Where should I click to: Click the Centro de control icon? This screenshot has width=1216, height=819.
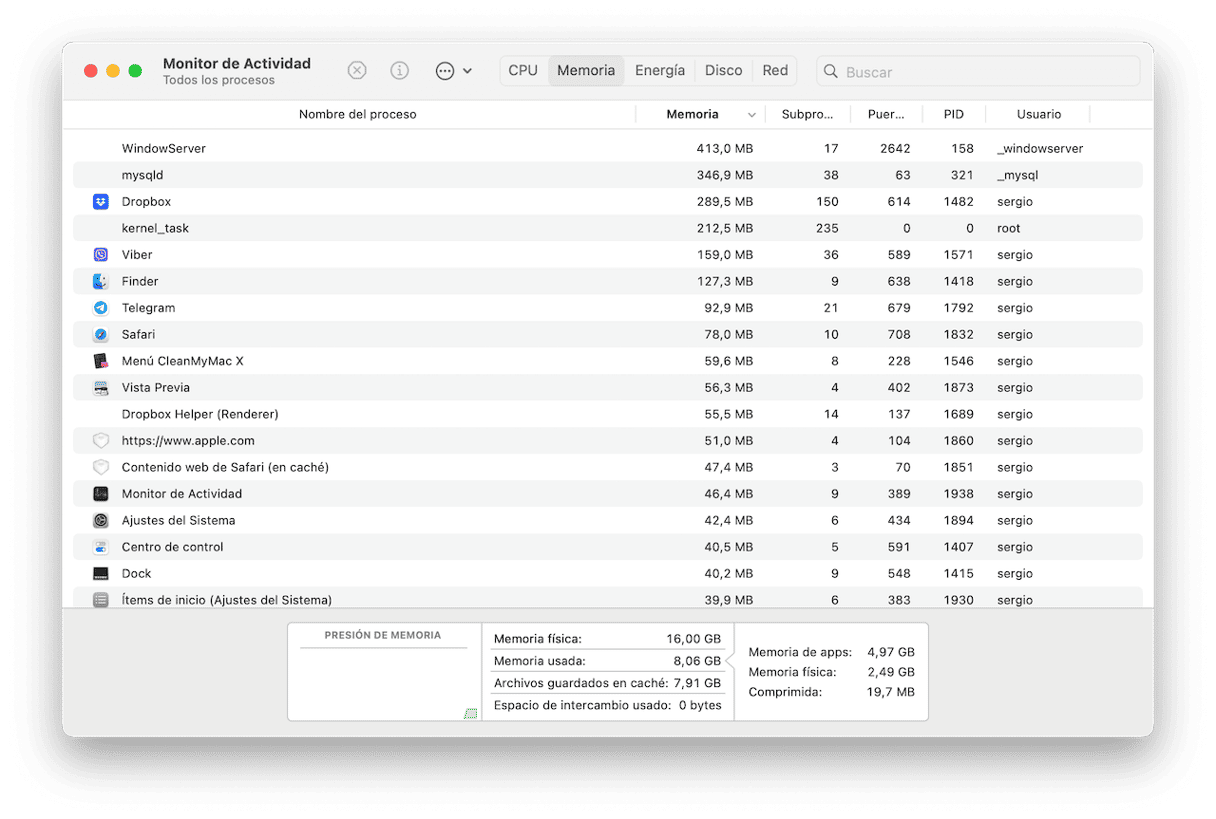[x=100, y=547]
